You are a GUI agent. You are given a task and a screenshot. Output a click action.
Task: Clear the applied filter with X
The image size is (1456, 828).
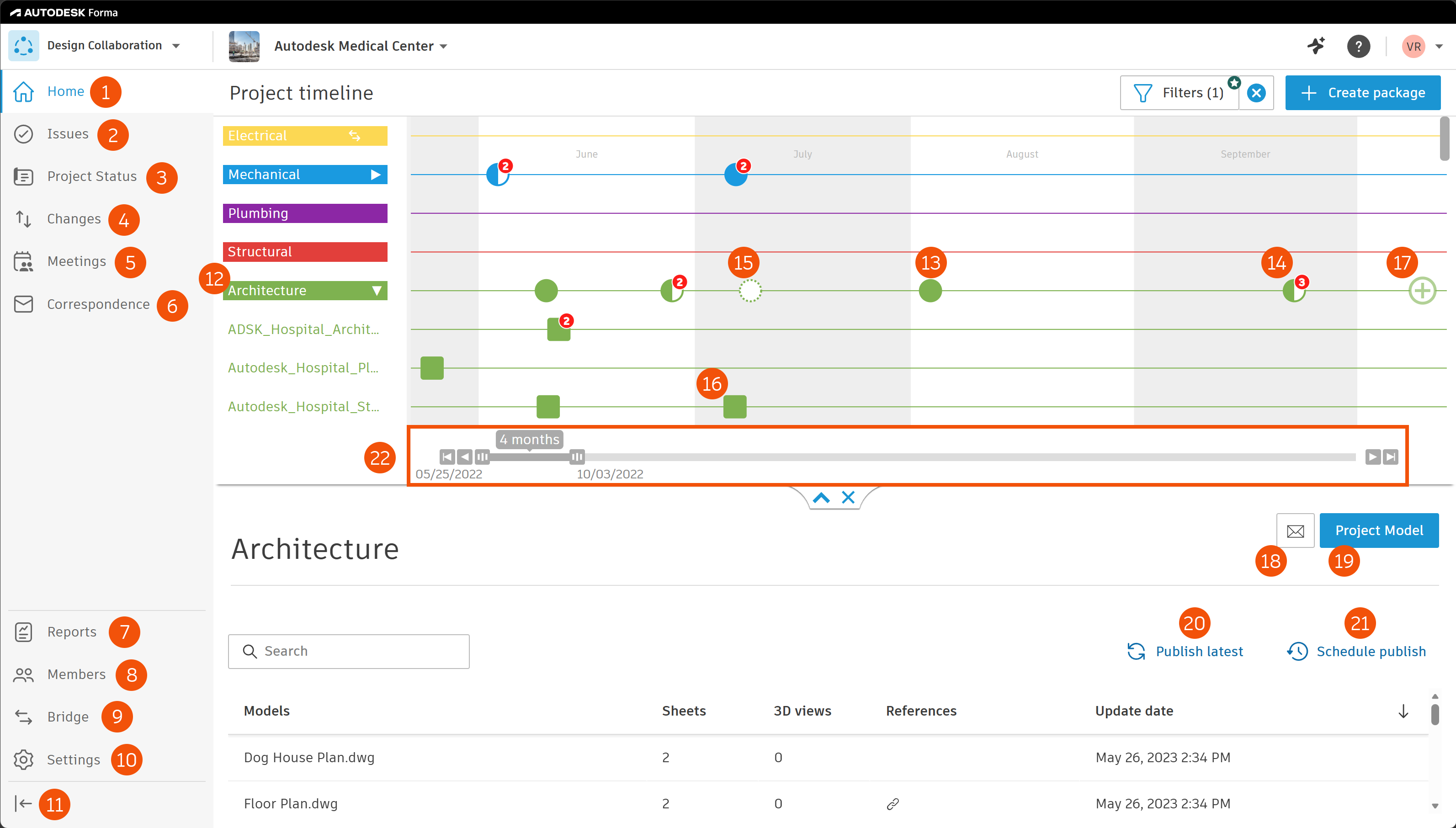pyautogui.click(x=1256, y=93)
